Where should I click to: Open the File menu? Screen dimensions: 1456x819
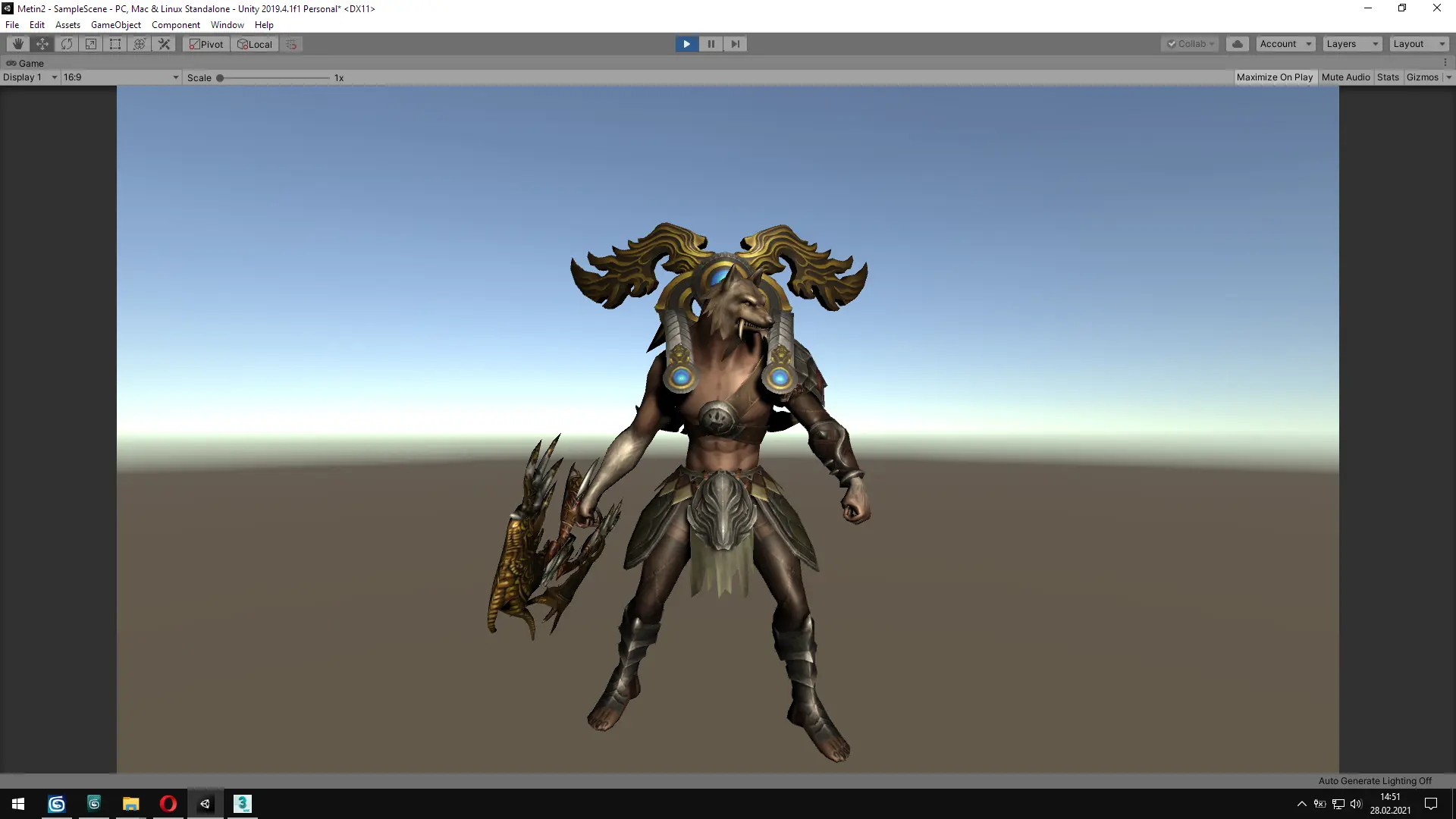(12, 25)
